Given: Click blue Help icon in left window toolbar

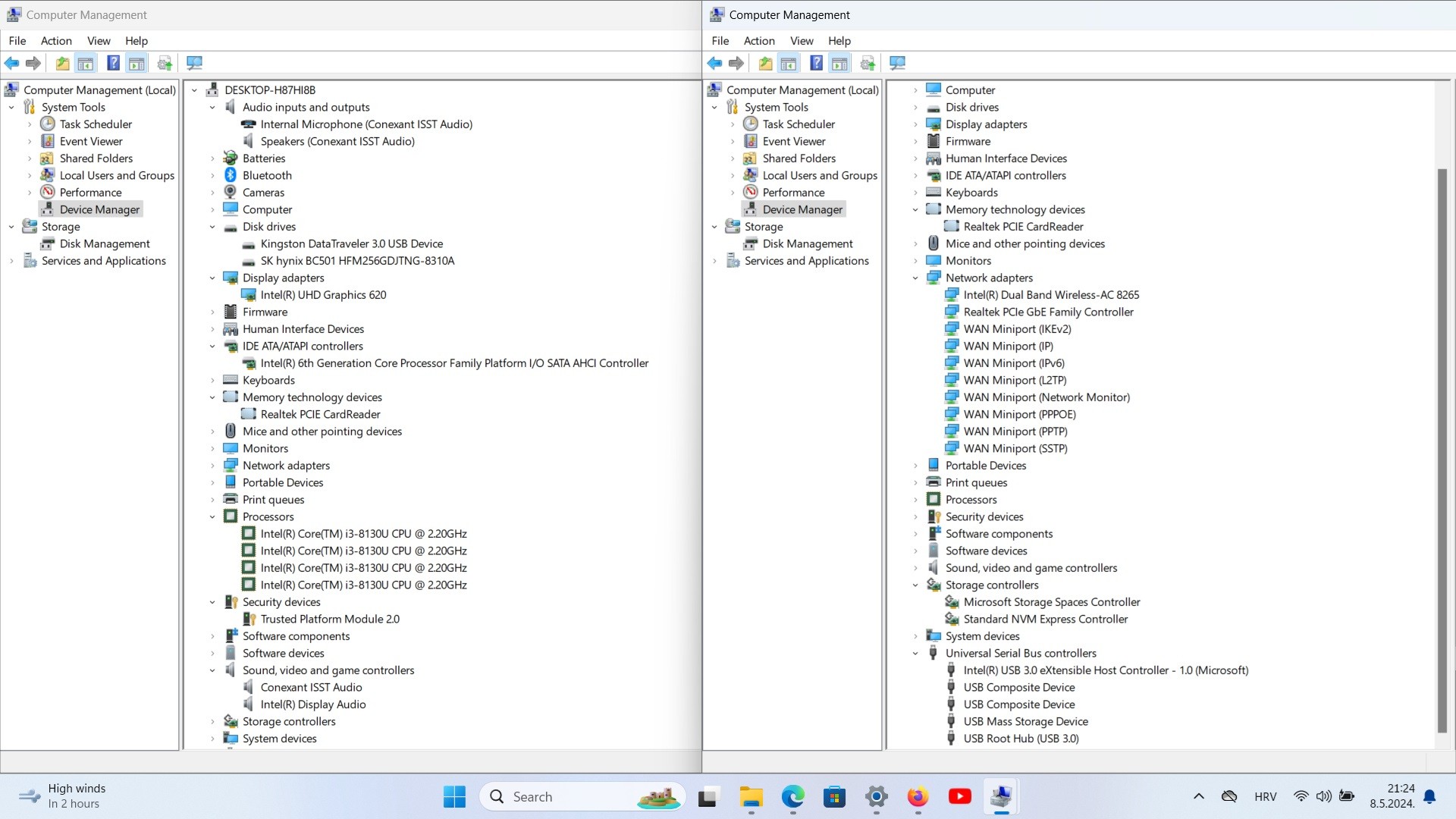Looking at the screenshot, I should pyautogui.click(x=113, y=63).
